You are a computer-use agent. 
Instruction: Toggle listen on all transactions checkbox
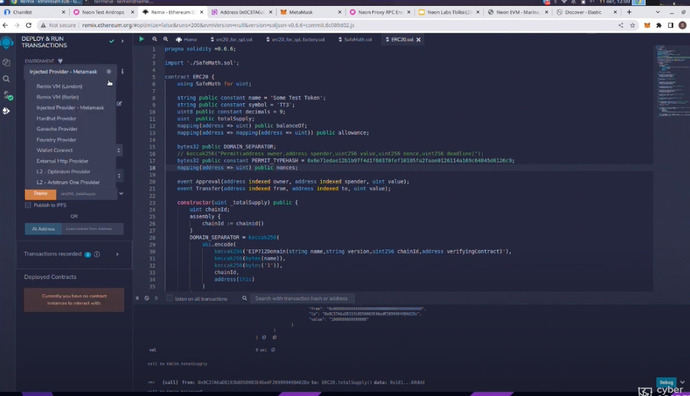tap(169, 298)
